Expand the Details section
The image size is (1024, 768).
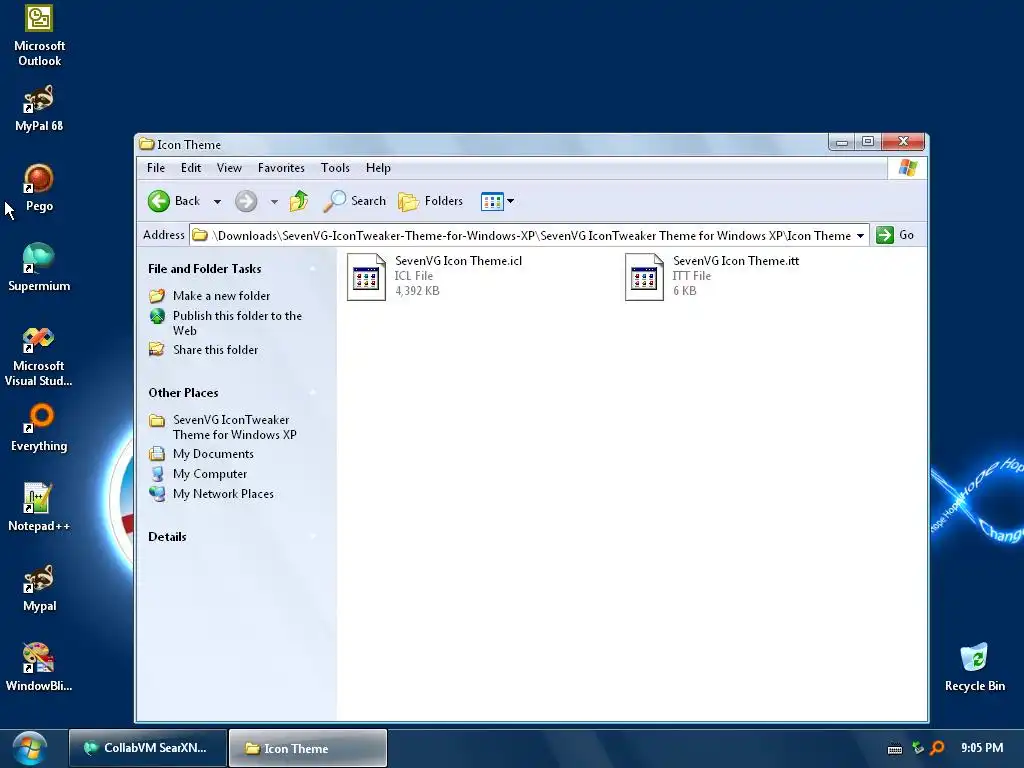(x=313, y=536)
